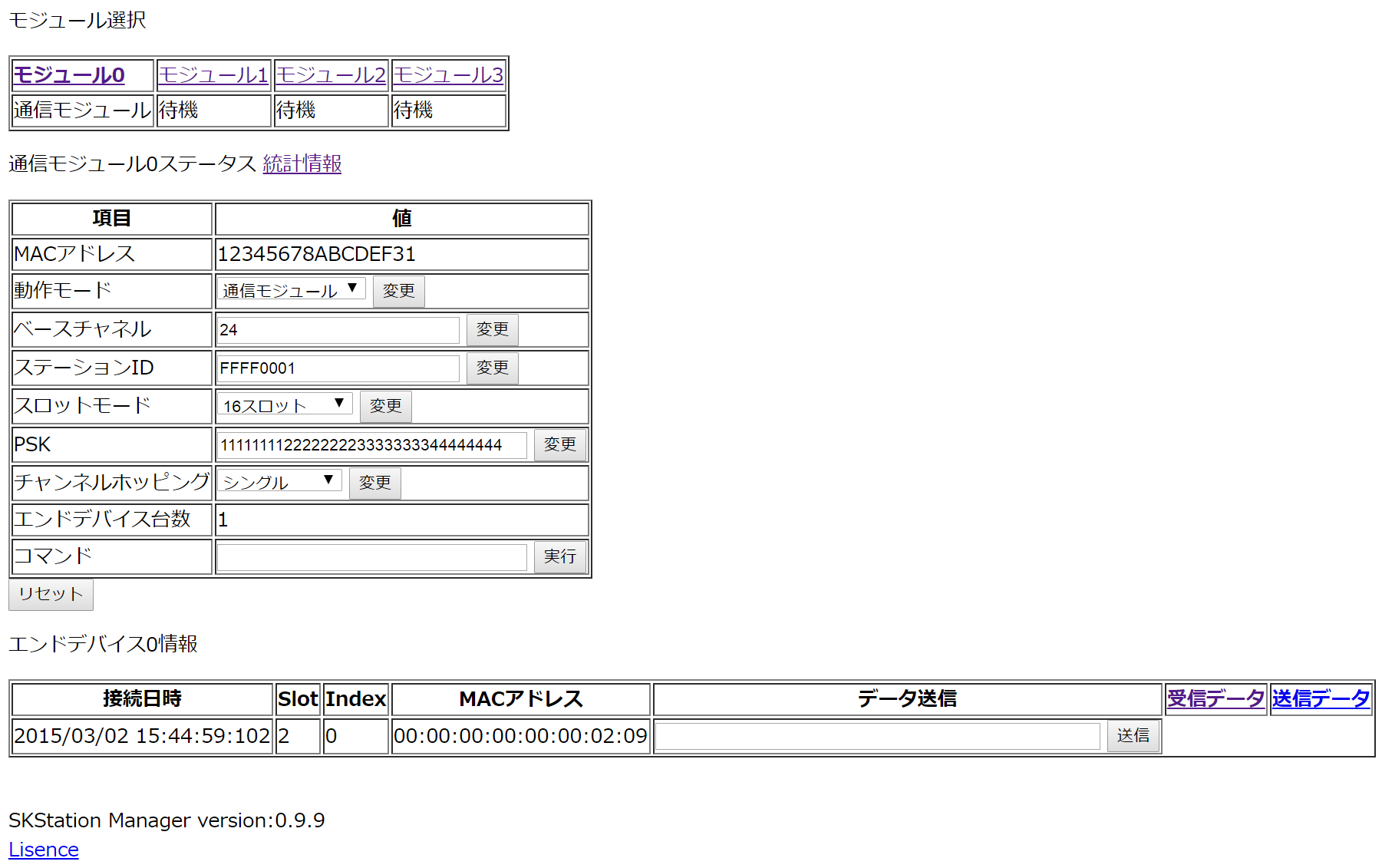Select the モジュール0 tab link
This screenshot has width=1382, height=868.
(69, 75)
